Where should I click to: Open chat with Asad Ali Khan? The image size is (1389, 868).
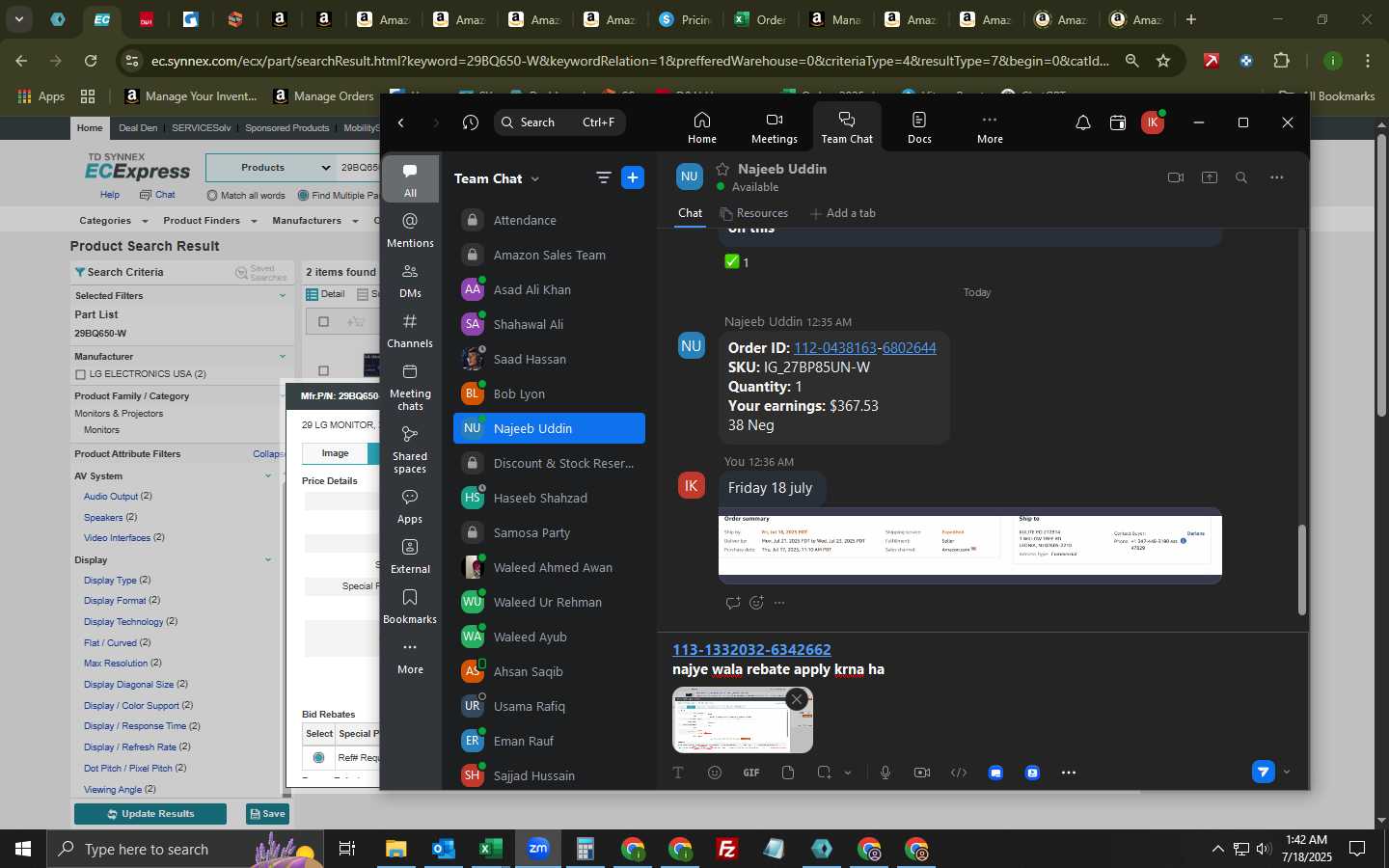click(549, 289)
